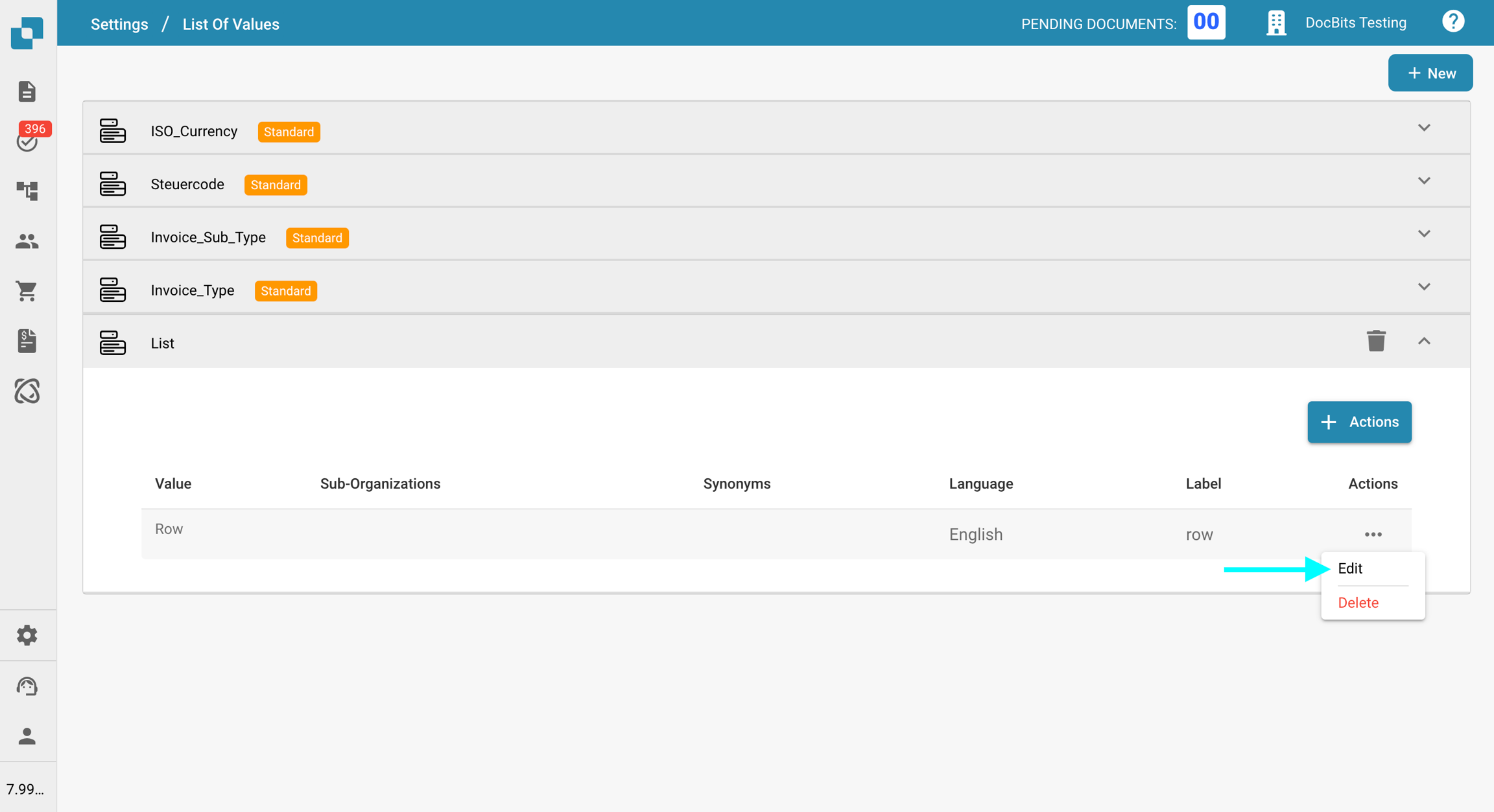The height and width of the screenshot is (812, 1494).
Task: Click the New button
Action: click(1430, 73)
